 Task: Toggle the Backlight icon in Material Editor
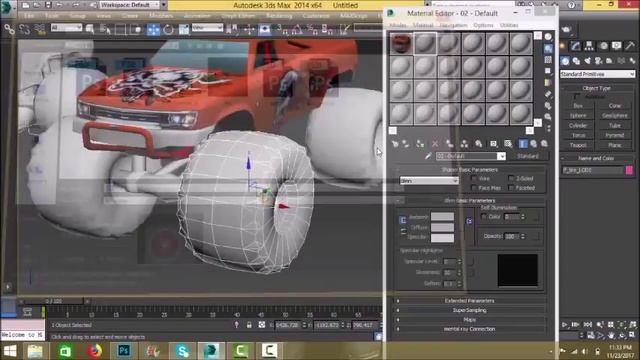point(548,49)
